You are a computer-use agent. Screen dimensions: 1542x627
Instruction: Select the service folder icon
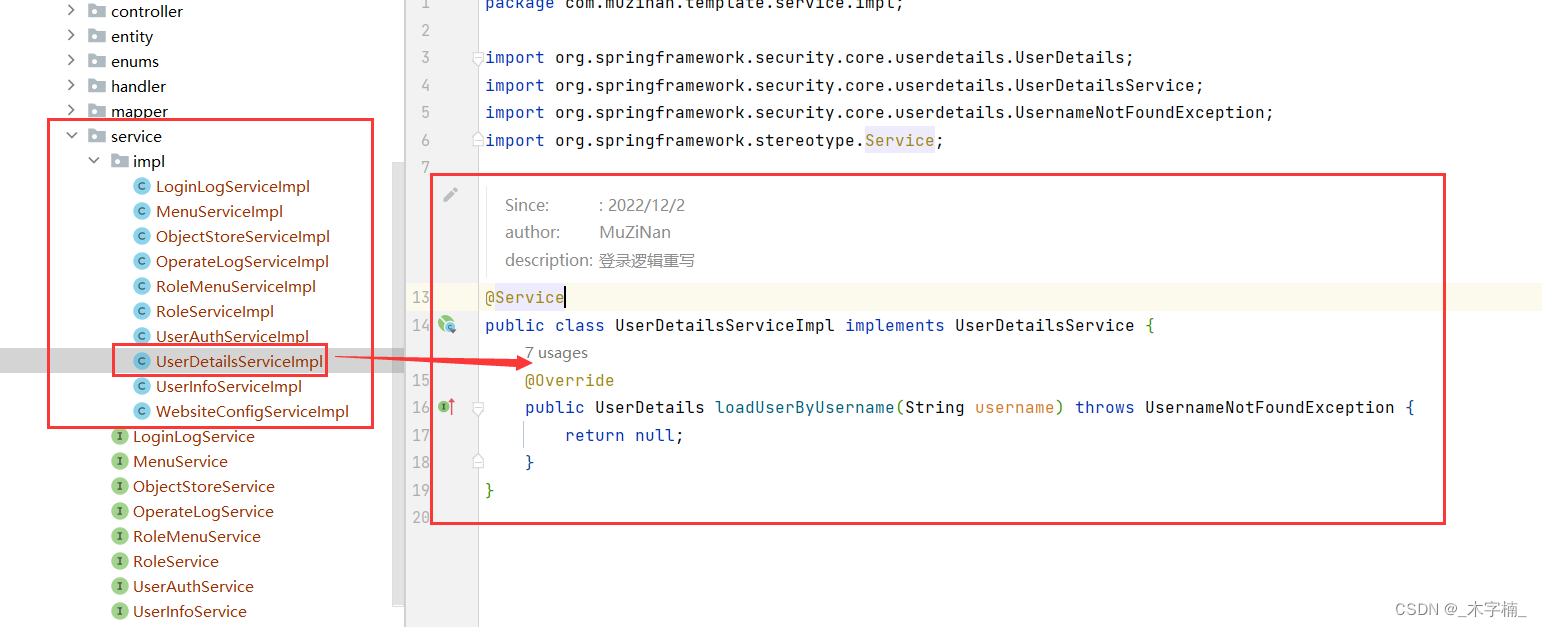pos(97,136)
